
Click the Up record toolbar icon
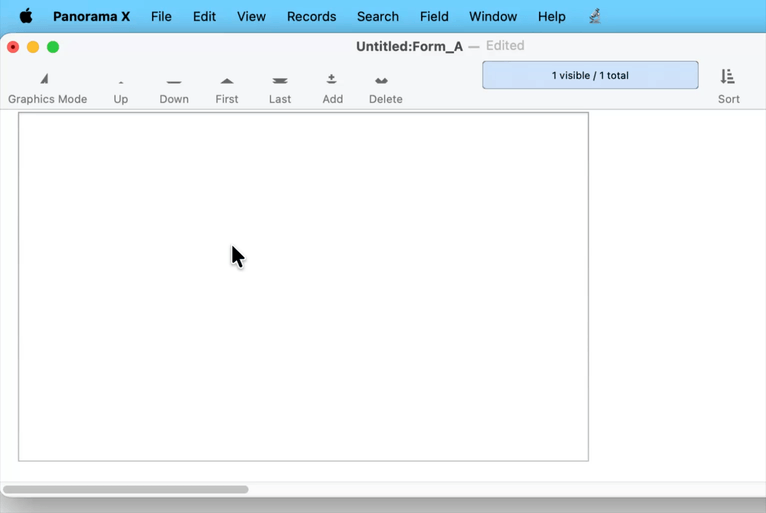click(121, 82)
